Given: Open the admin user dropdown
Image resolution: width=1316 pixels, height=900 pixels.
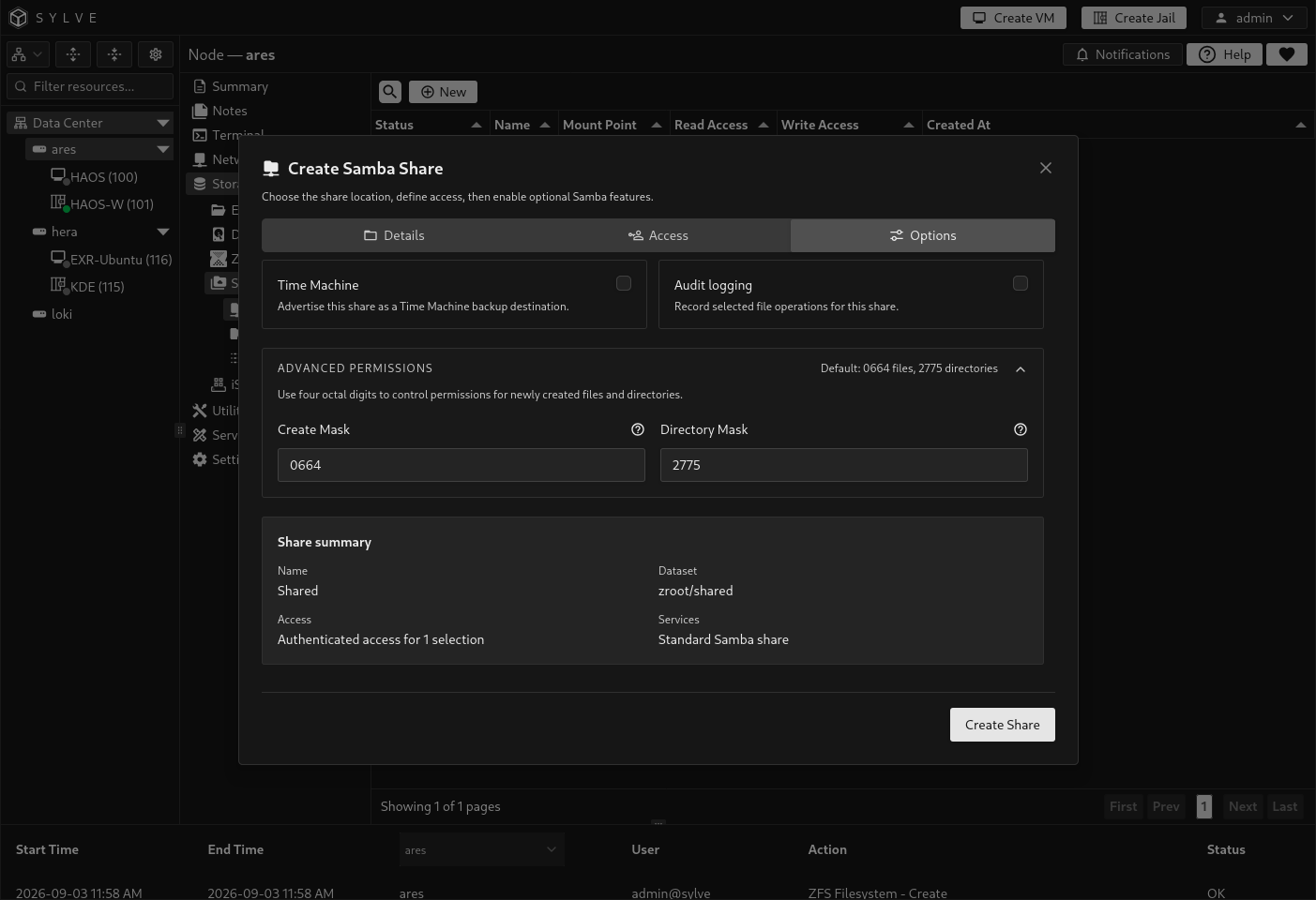Looking at the screenshot, I should point(1254,18).
